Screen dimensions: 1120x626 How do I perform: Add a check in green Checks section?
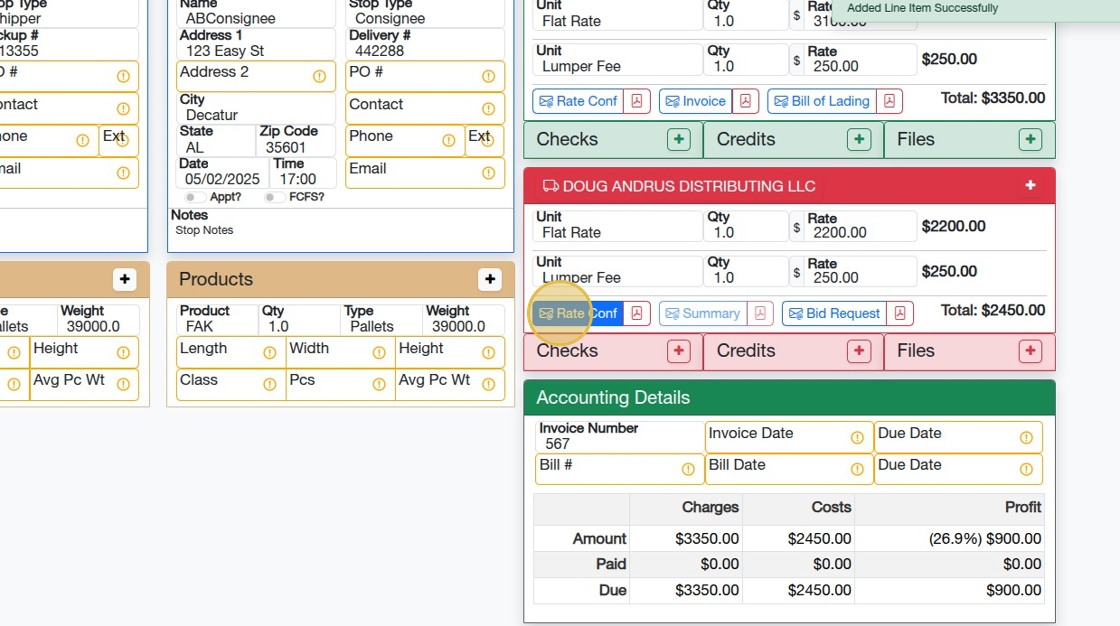[x=679, y=139]
